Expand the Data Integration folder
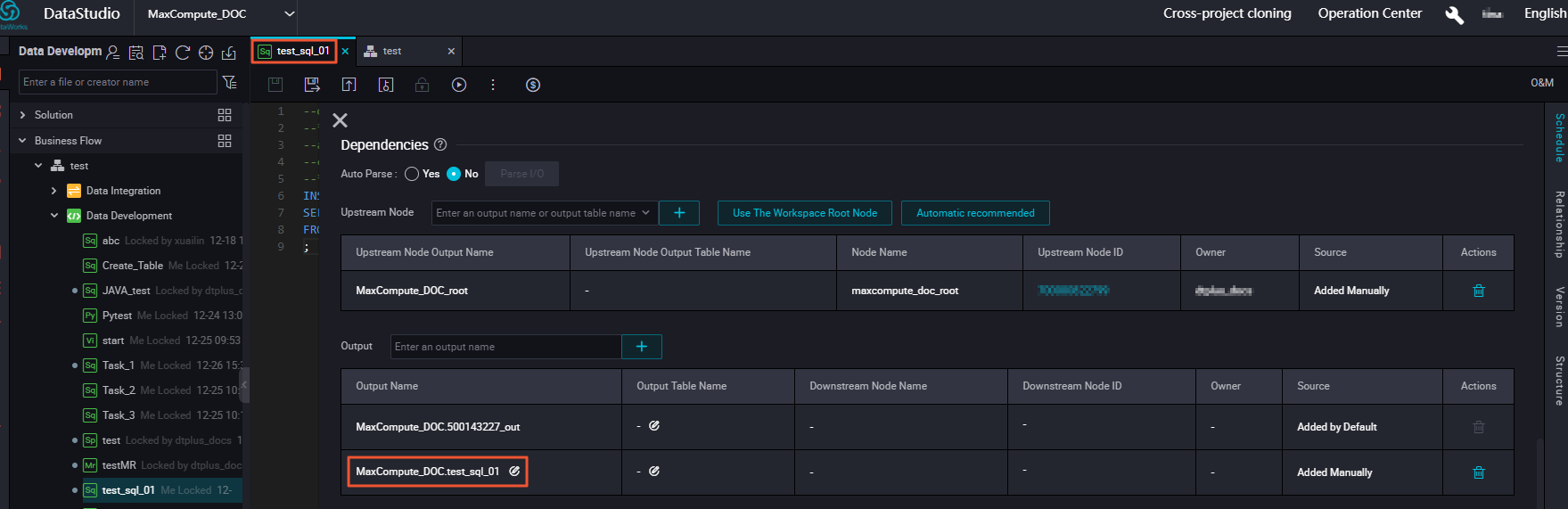1568x509 pixels. coord(54,191)
